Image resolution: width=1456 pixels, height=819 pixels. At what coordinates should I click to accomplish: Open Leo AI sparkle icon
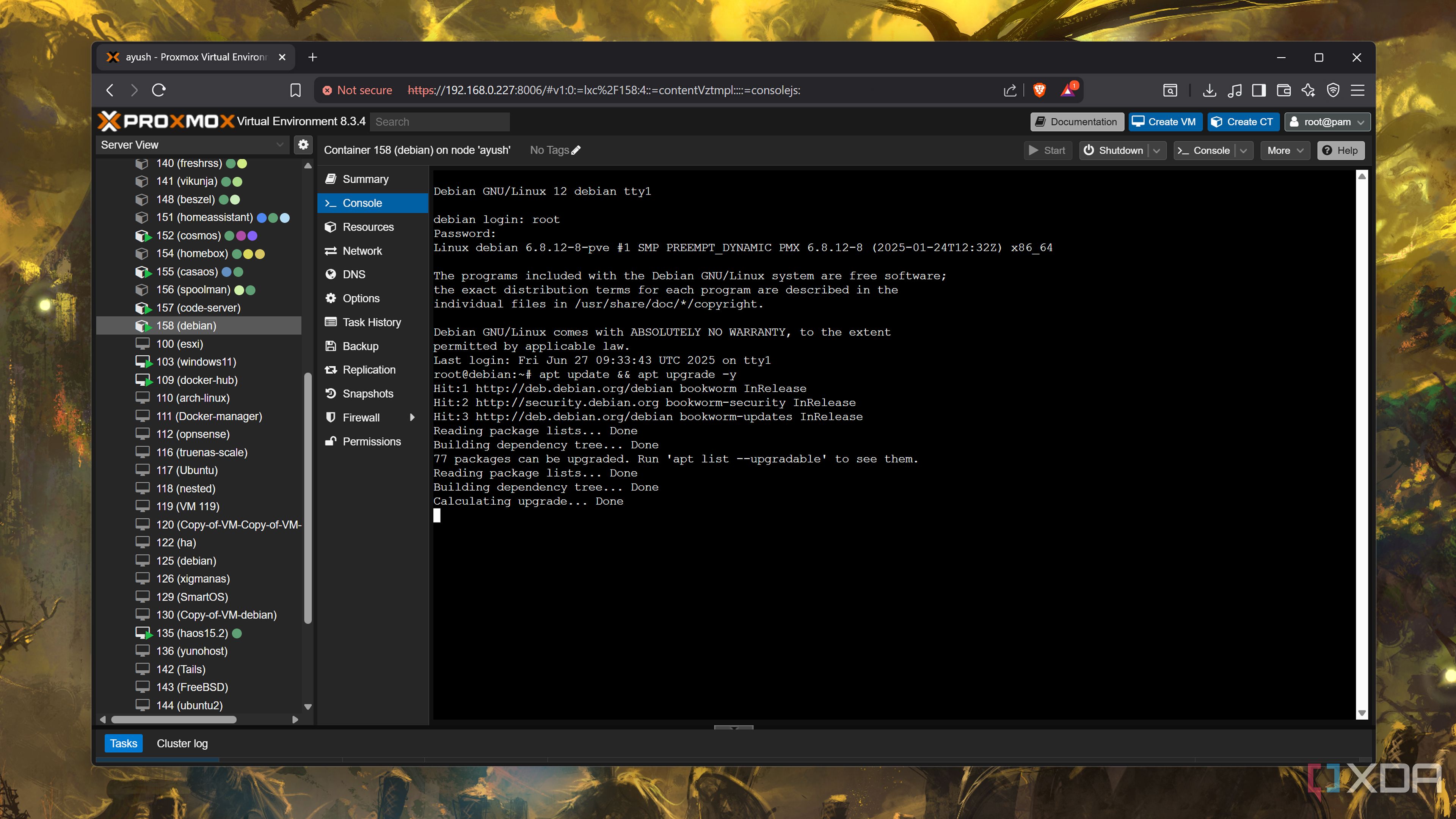coord(1308,91)
